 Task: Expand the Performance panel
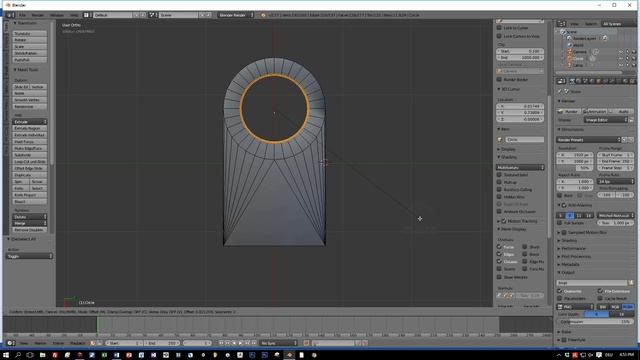[574, 248]
